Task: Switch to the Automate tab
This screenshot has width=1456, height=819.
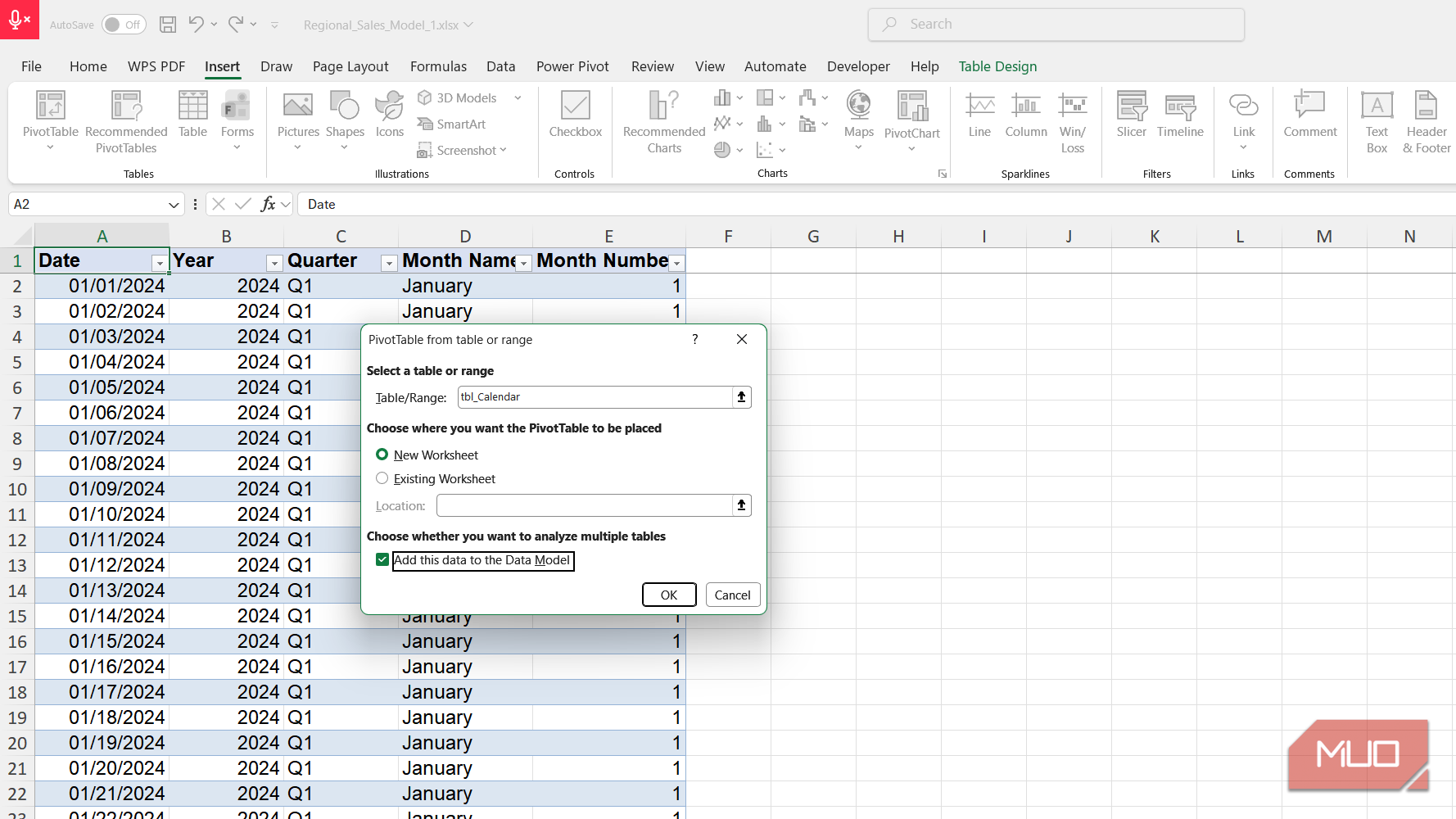Action: [x=775, y=66]
